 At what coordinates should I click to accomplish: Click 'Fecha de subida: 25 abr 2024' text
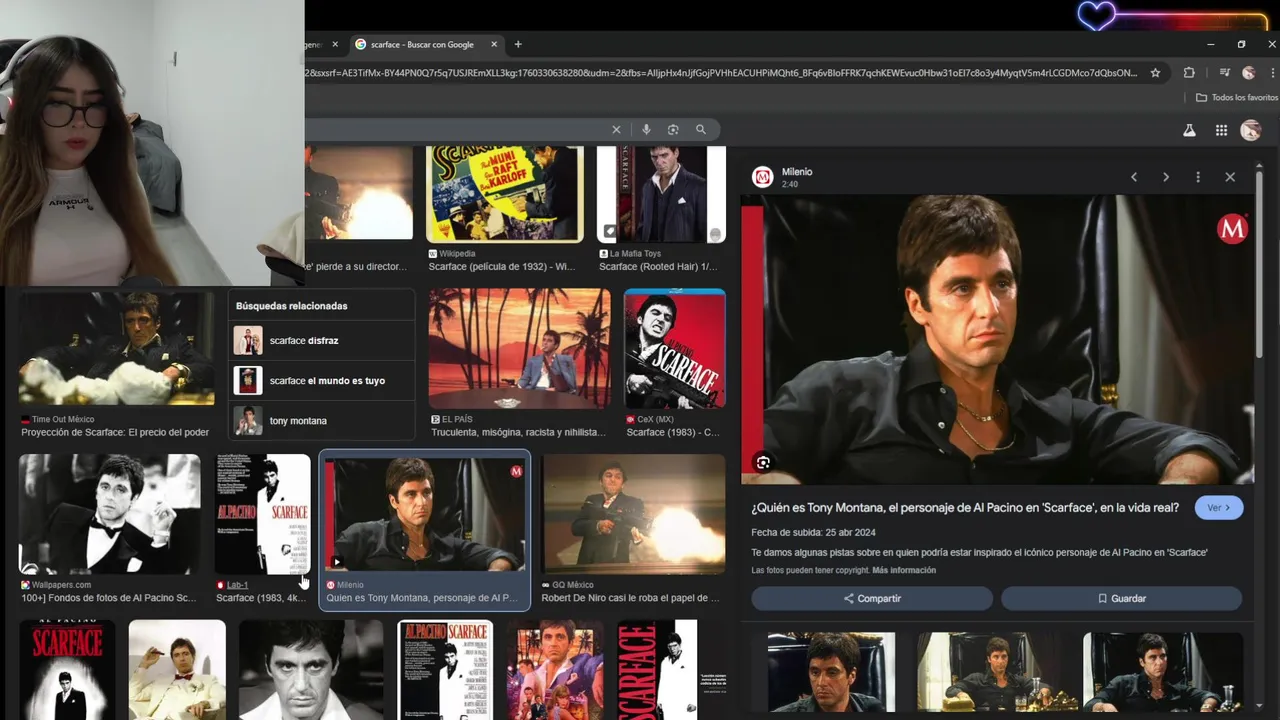[813, 533]
